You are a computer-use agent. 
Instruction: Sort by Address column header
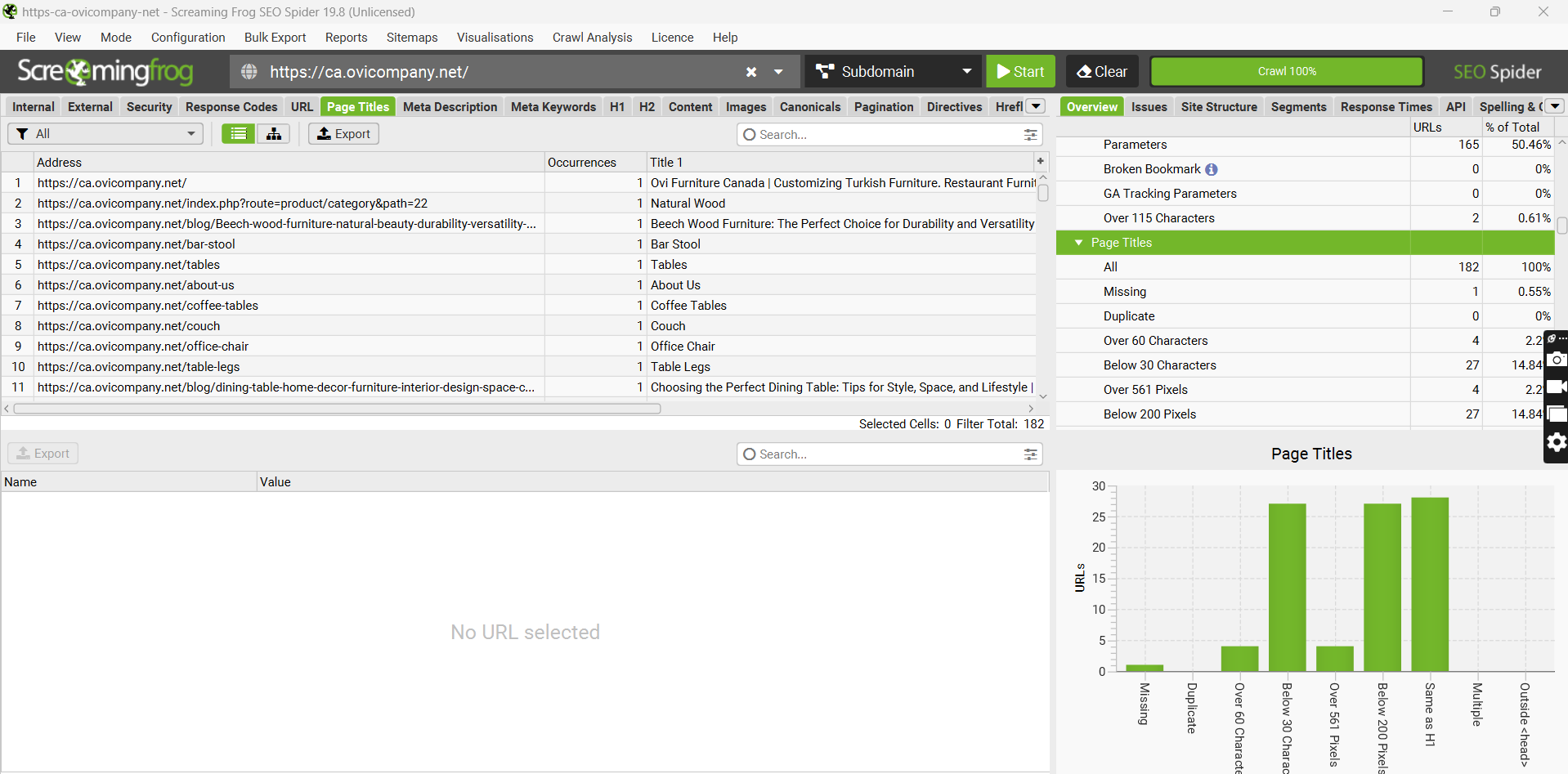tap(289, 162)
